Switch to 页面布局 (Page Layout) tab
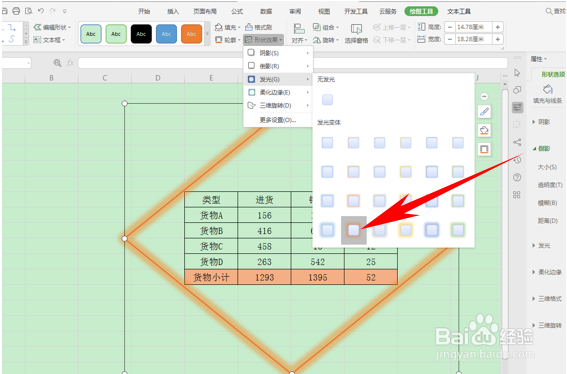567x374 pixels. [x=205, y=11]
